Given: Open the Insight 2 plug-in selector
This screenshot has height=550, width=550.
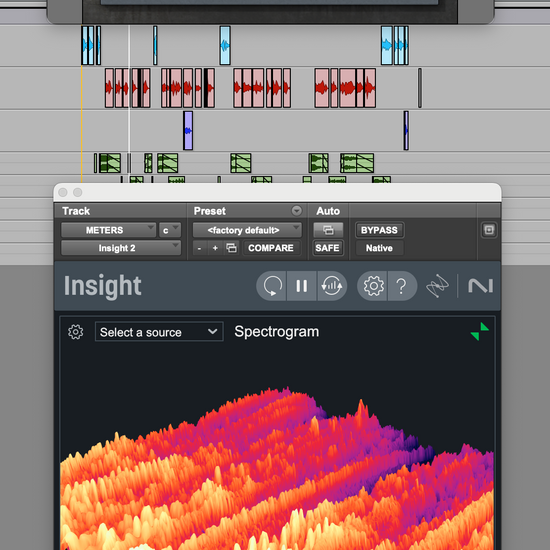Looking at the screenshot, I should [x=121, y=248].
